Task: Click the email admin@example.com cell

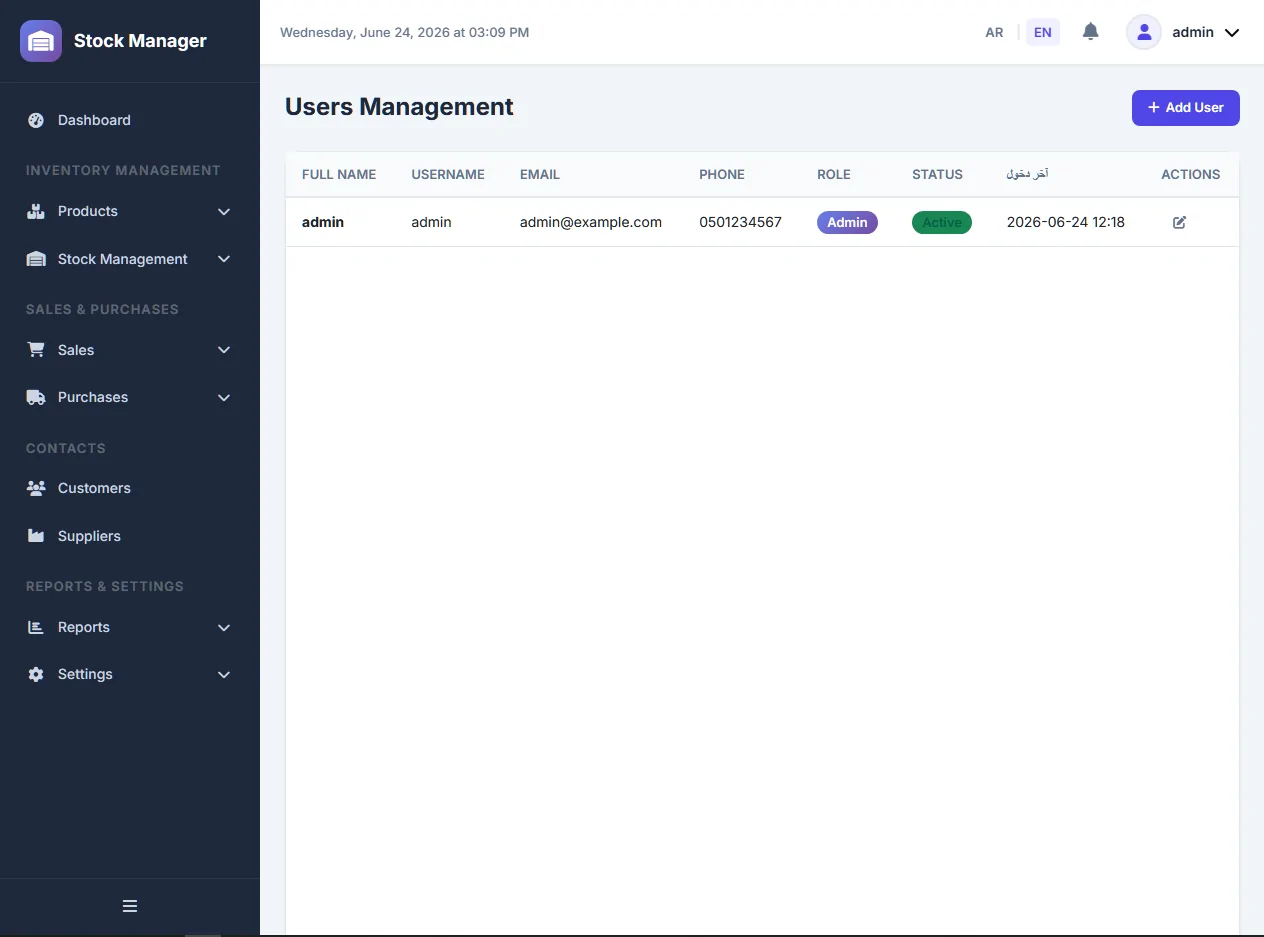Action: coord(591,222)
